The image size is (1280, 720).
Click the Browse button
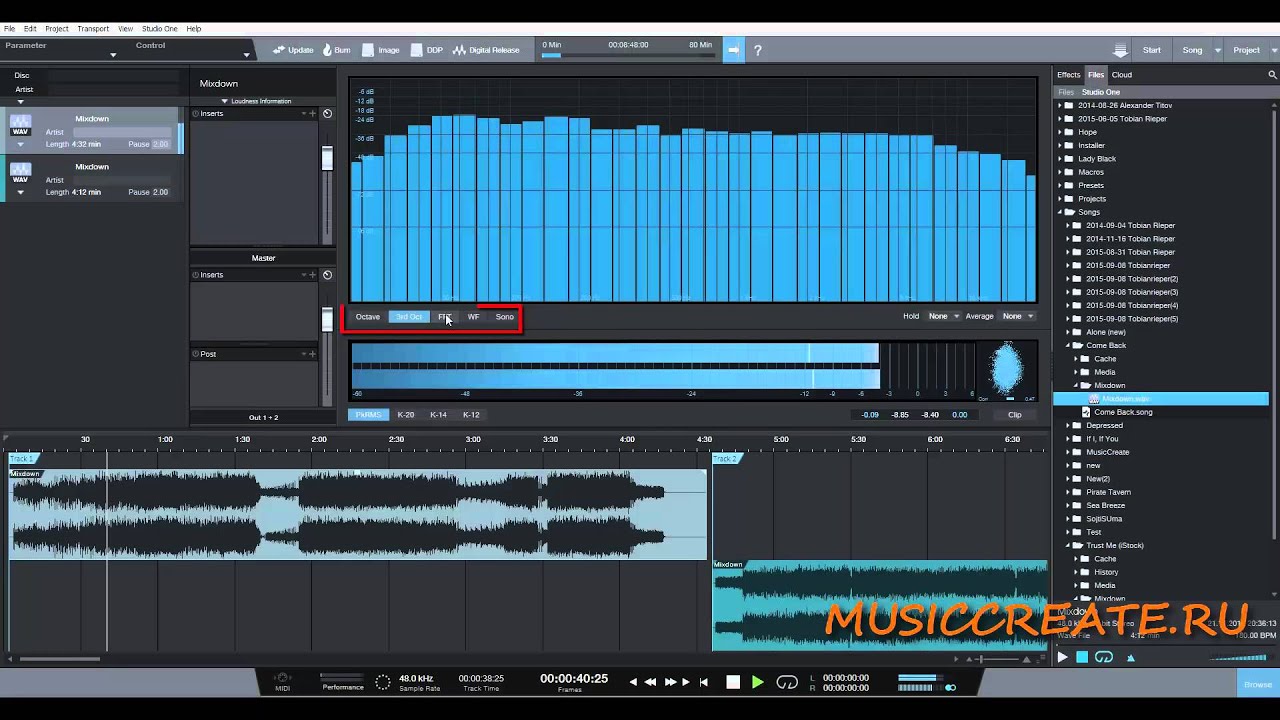coord(1257,685)
